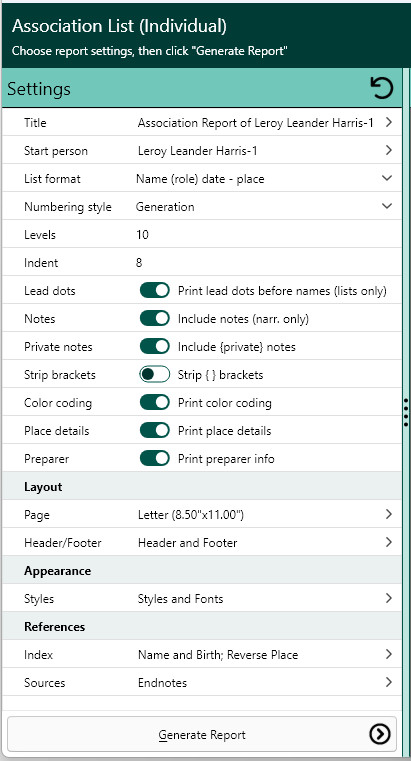Click the 'Place details' row label

pyautogui.click(x=56, y=431)
